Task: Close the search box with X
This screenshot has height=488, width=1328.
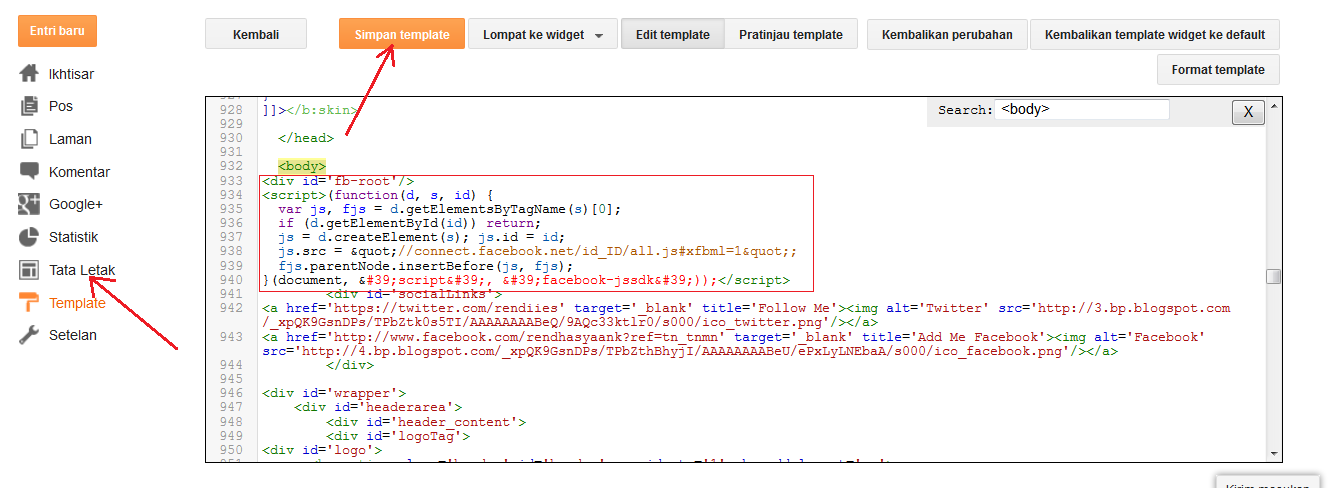Action: tap(1247, 112)
